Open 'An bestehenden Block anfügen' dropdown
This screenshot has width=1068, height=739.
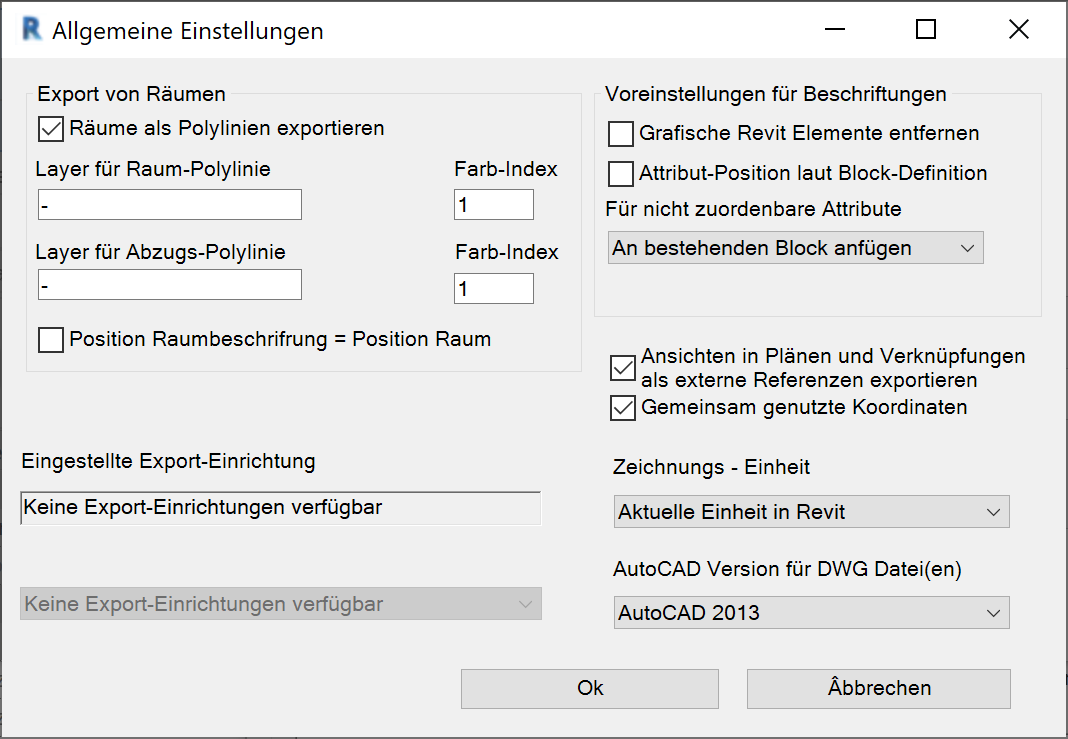tap(795, 248)
